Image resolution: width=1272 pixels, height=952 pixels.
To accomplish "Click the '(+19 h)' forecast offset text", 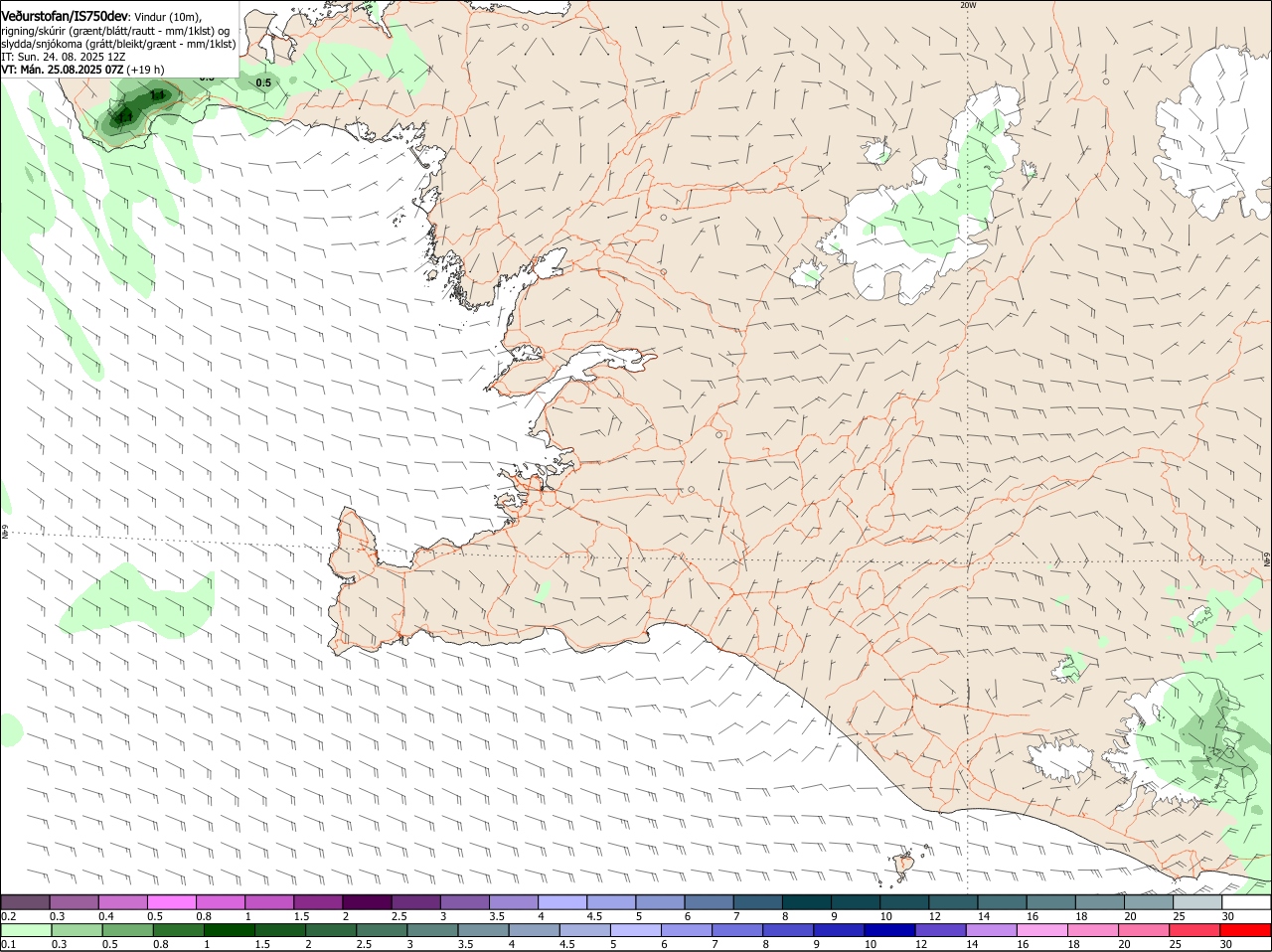I will tap(146, 70).
